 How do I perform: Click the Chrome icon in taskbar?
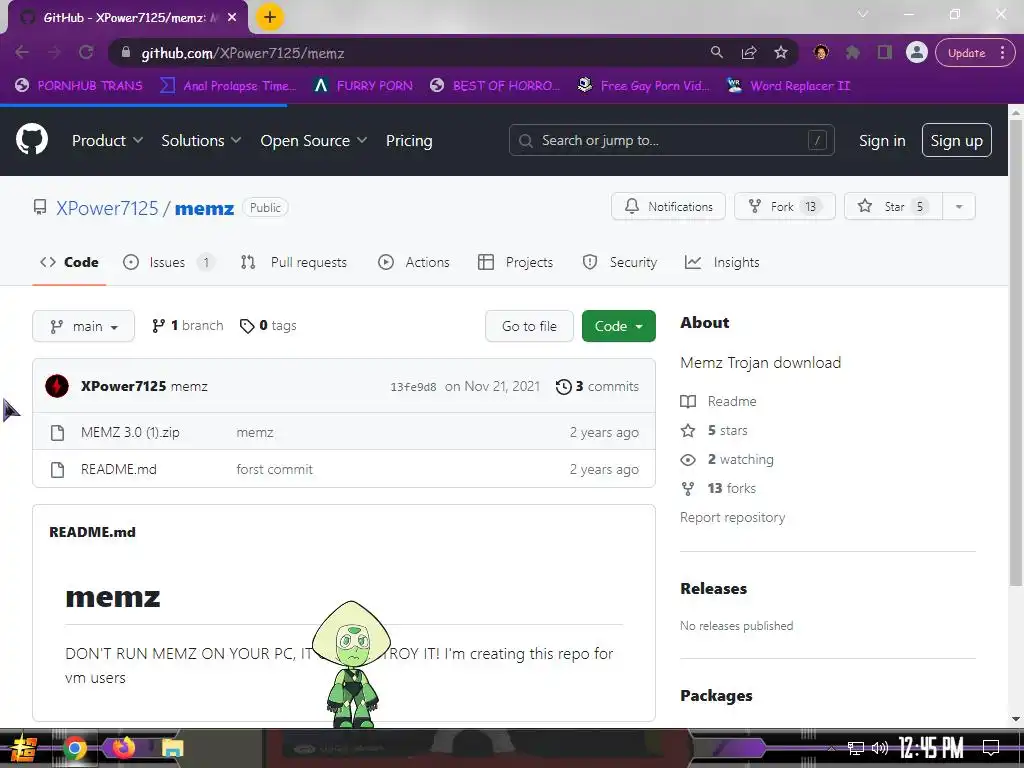point(74,748)
